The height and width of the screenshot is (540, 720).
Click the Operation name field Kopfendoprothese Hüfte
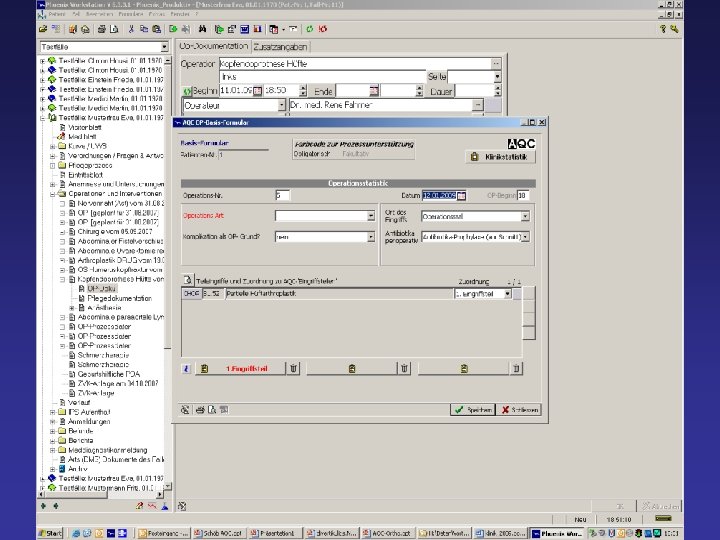pos(355,63)
